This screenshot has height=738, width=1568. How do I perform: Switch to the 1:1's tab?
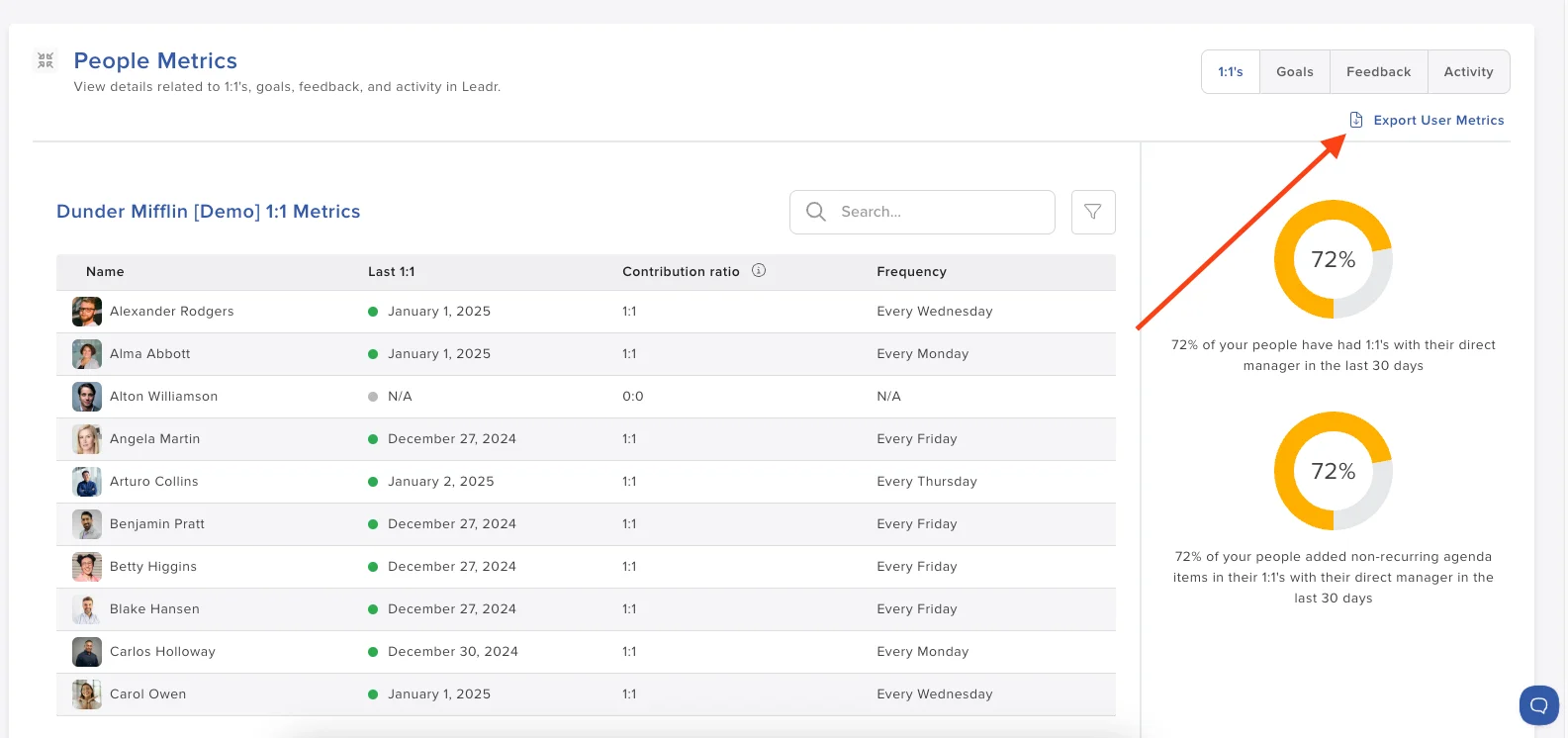click(1231, 72)
